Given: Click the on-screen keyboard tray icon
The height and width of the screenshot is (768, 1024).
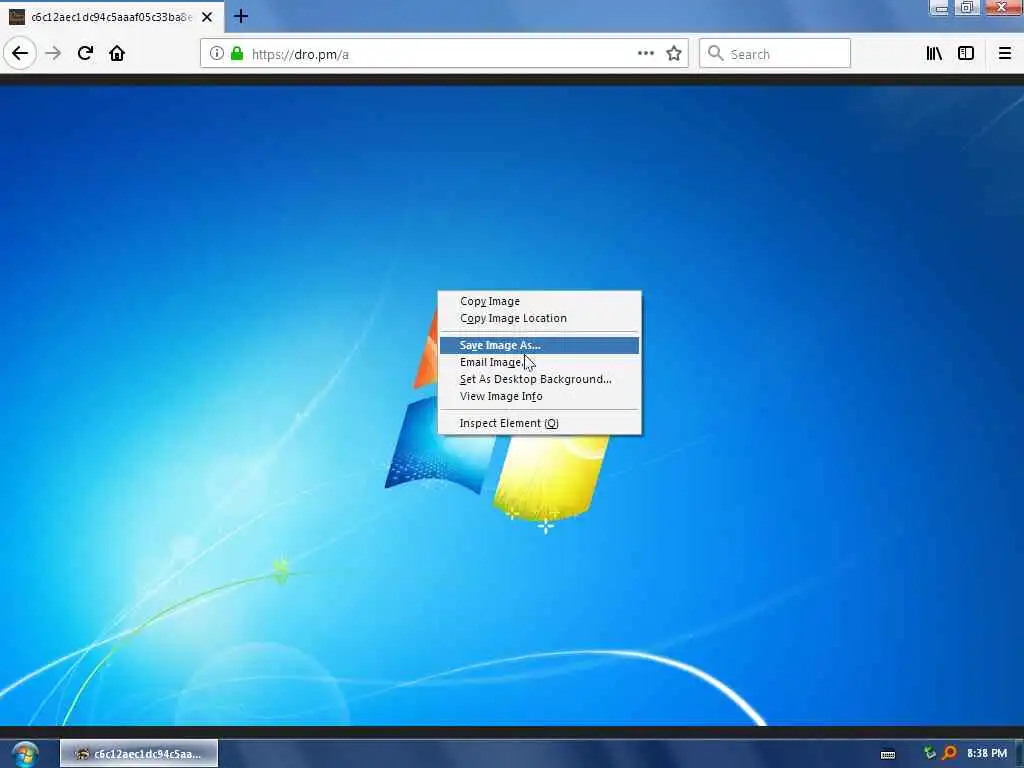Looking at the screenshot, I should tap(888, 754).
